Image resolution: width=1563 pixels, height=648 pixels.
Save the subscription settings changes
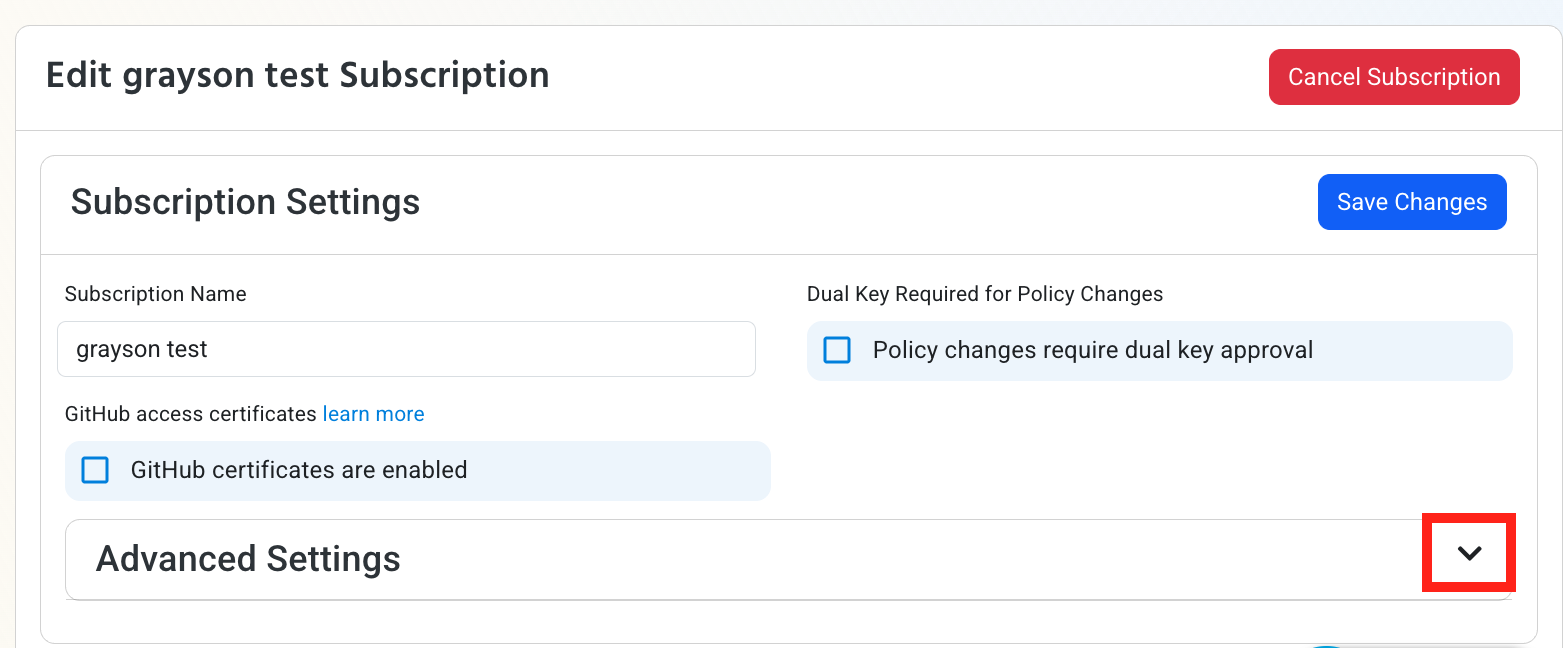(x=1412, y=201)
